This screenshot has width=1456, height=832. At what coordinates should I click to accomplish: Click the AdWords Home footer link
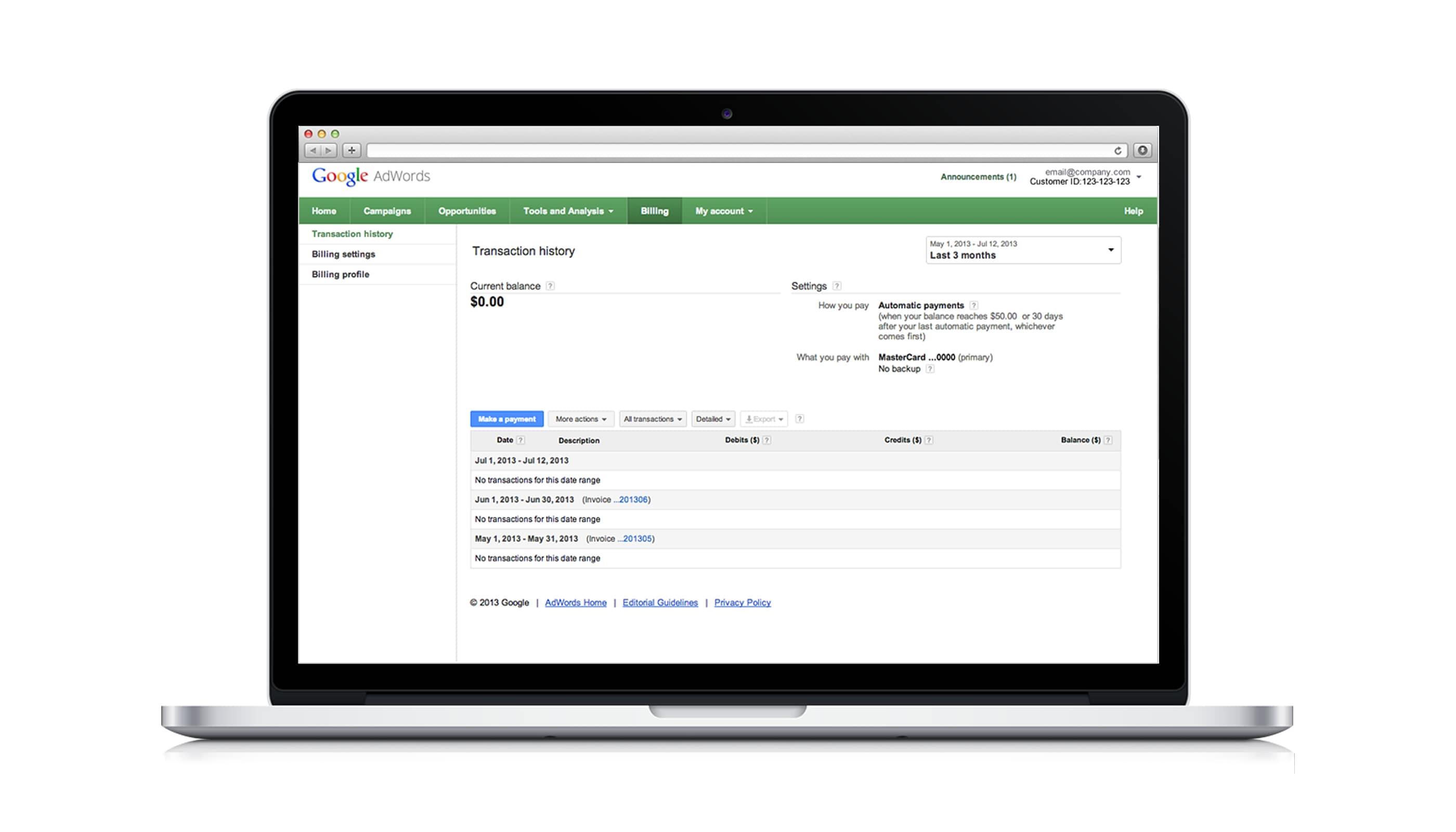(576, 603)
